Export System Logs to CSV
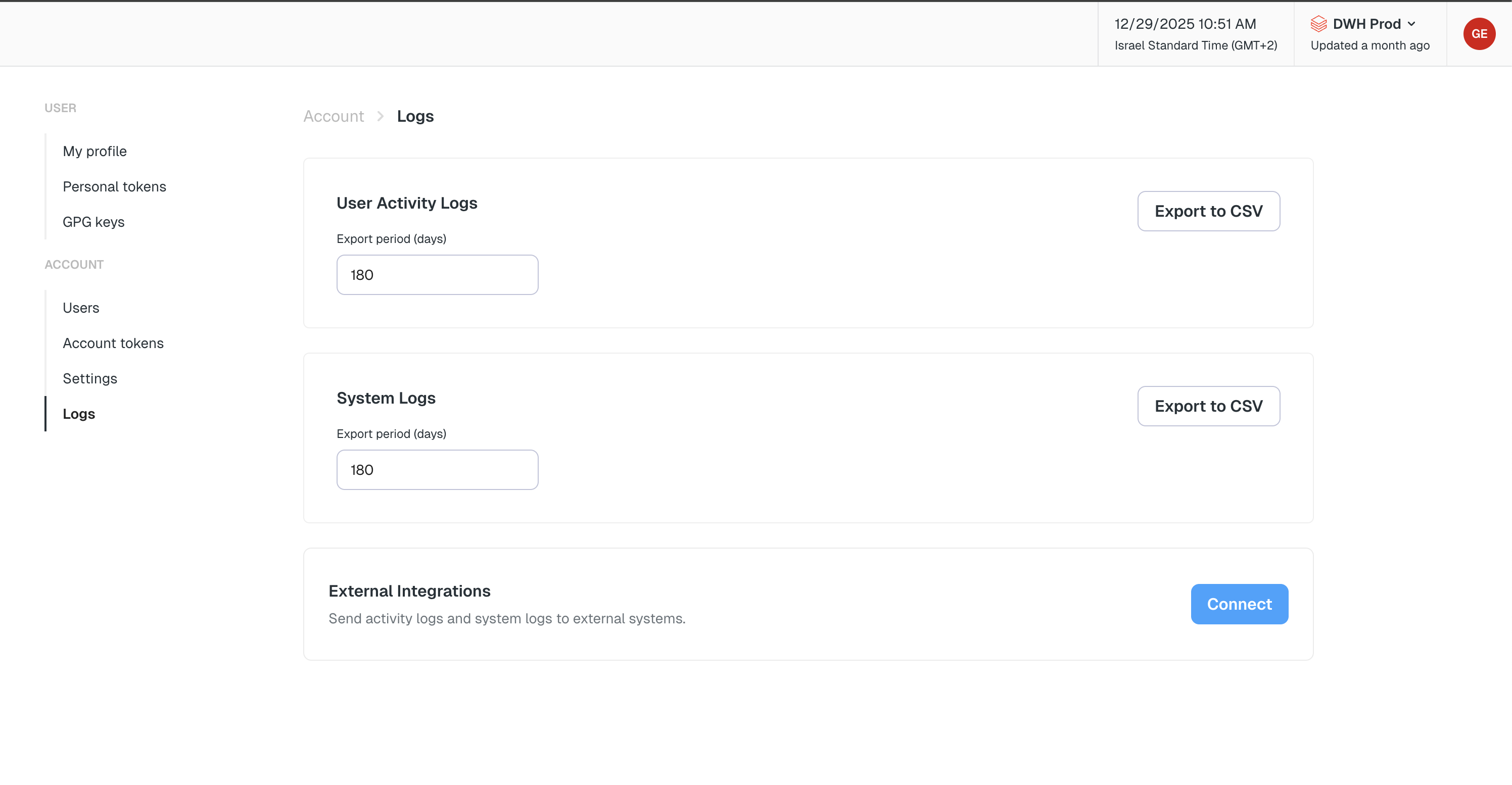The image size is (1512, 785). tap(1208, 406)
